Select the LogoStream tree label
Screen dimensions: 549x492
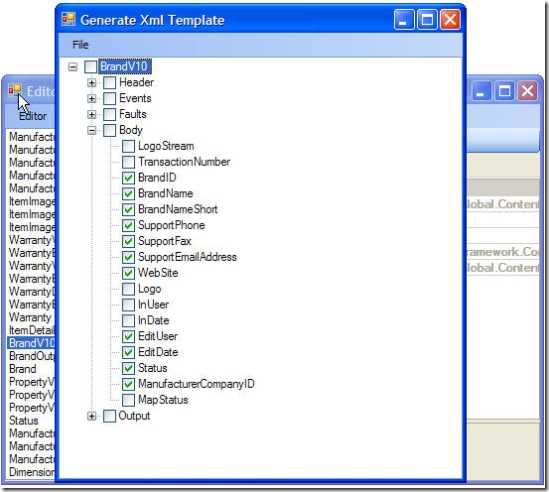coord(166,146)
